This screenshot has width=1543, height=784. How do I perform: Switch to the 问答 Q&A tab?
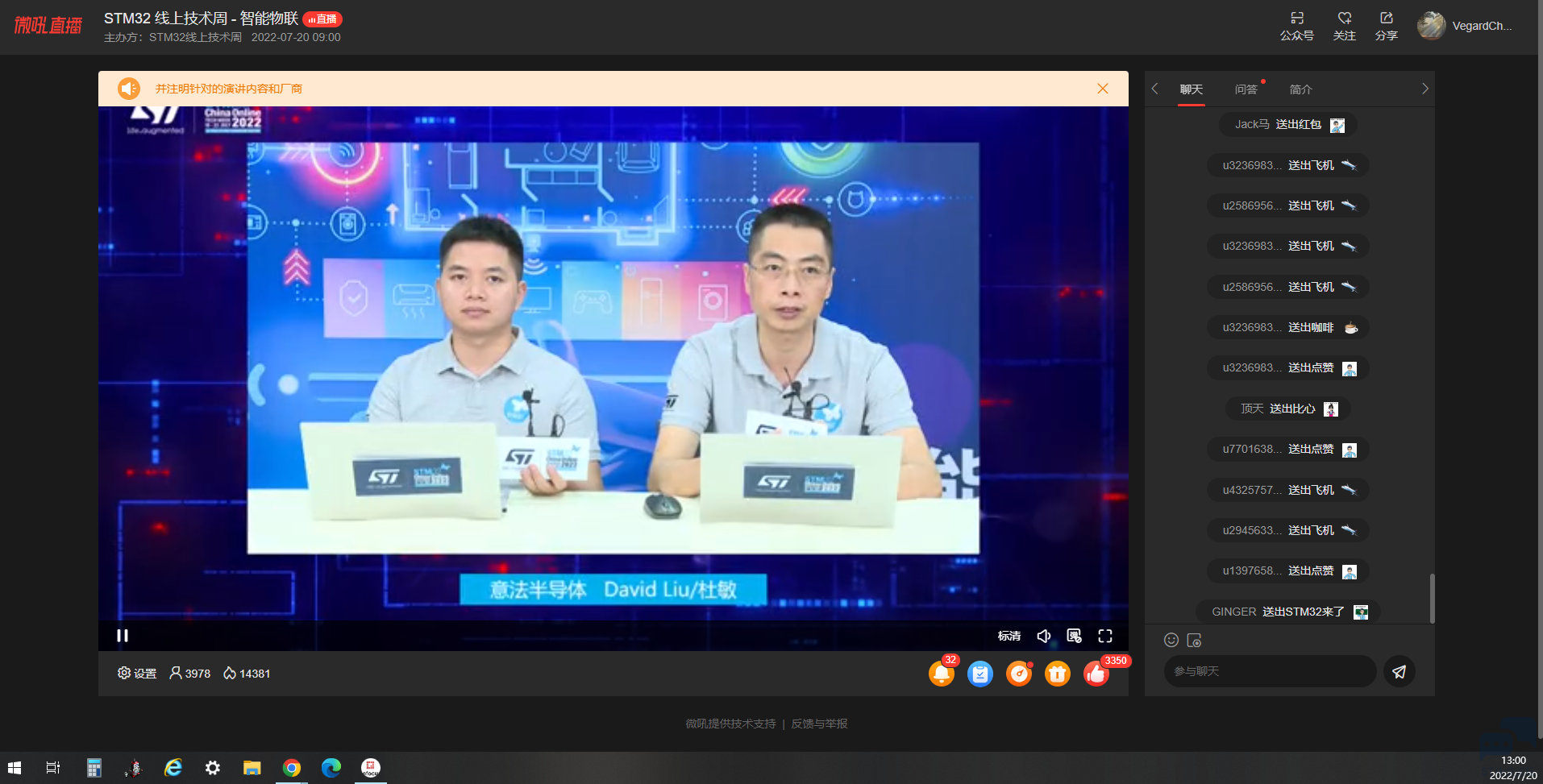(x=1246, y=89)
